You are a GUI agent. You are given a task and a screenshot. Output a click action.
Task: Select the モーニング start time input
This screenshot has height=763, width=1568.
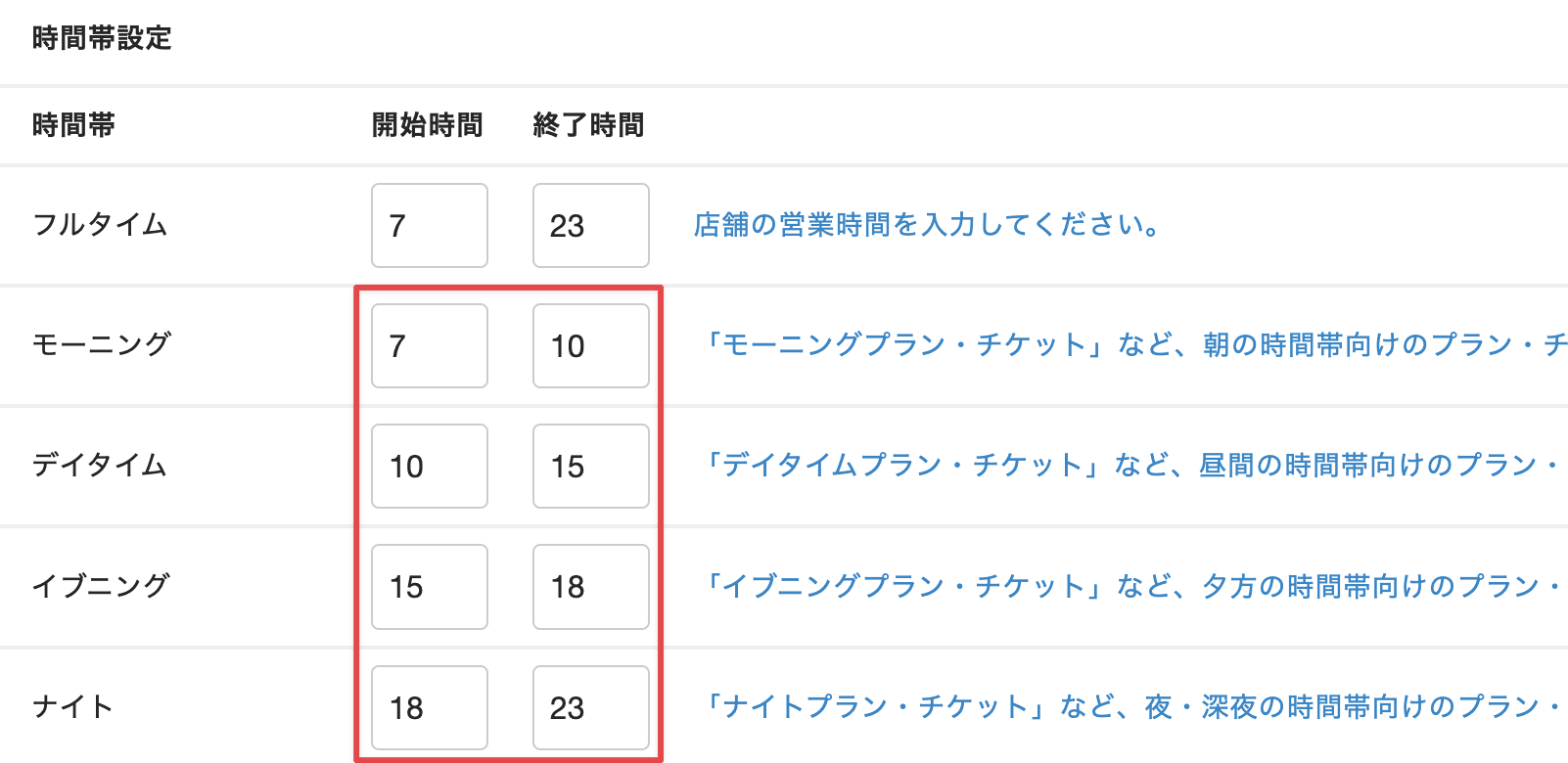coord(429,345)
